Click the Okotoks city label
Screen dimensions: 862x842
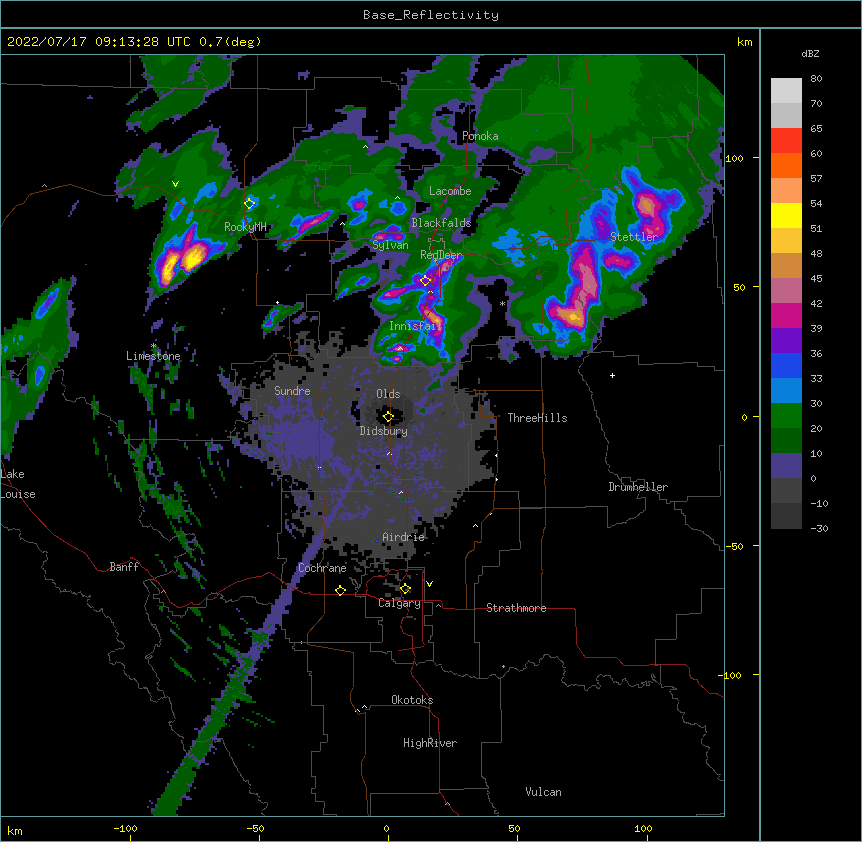[x=412, y=700]
